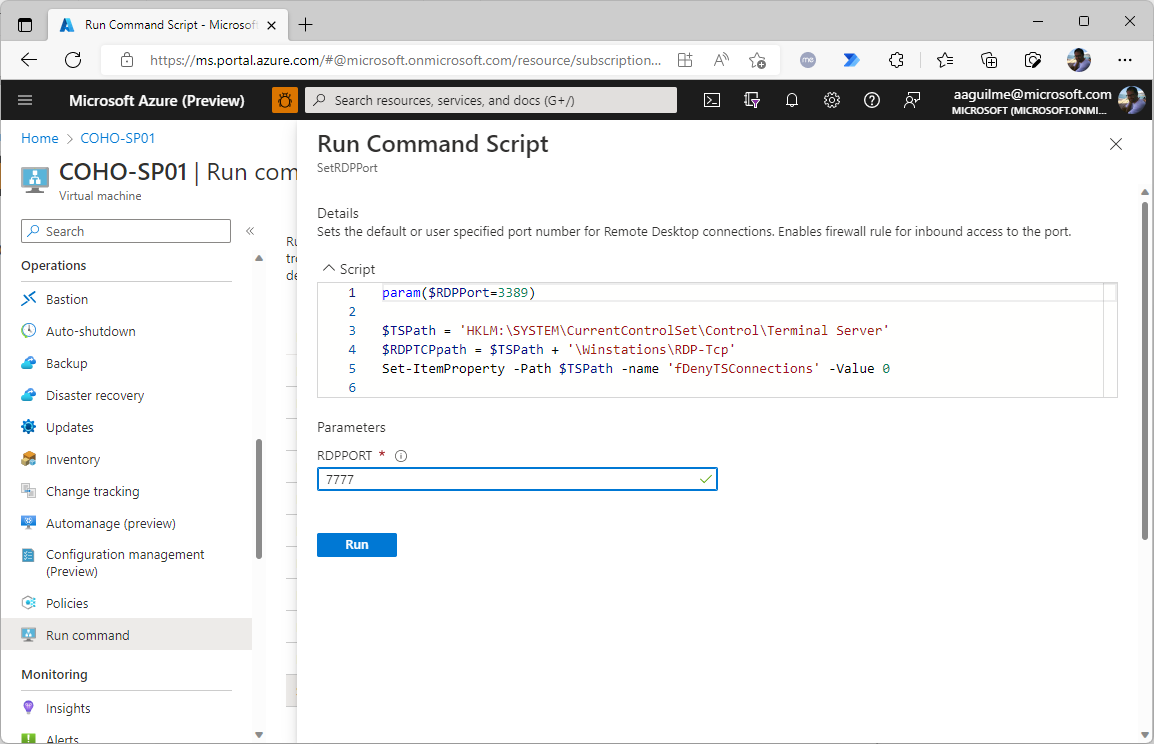Click the notifications bell icon
The height and width of the screenshot is (744, 1154).
click(792, 100)
